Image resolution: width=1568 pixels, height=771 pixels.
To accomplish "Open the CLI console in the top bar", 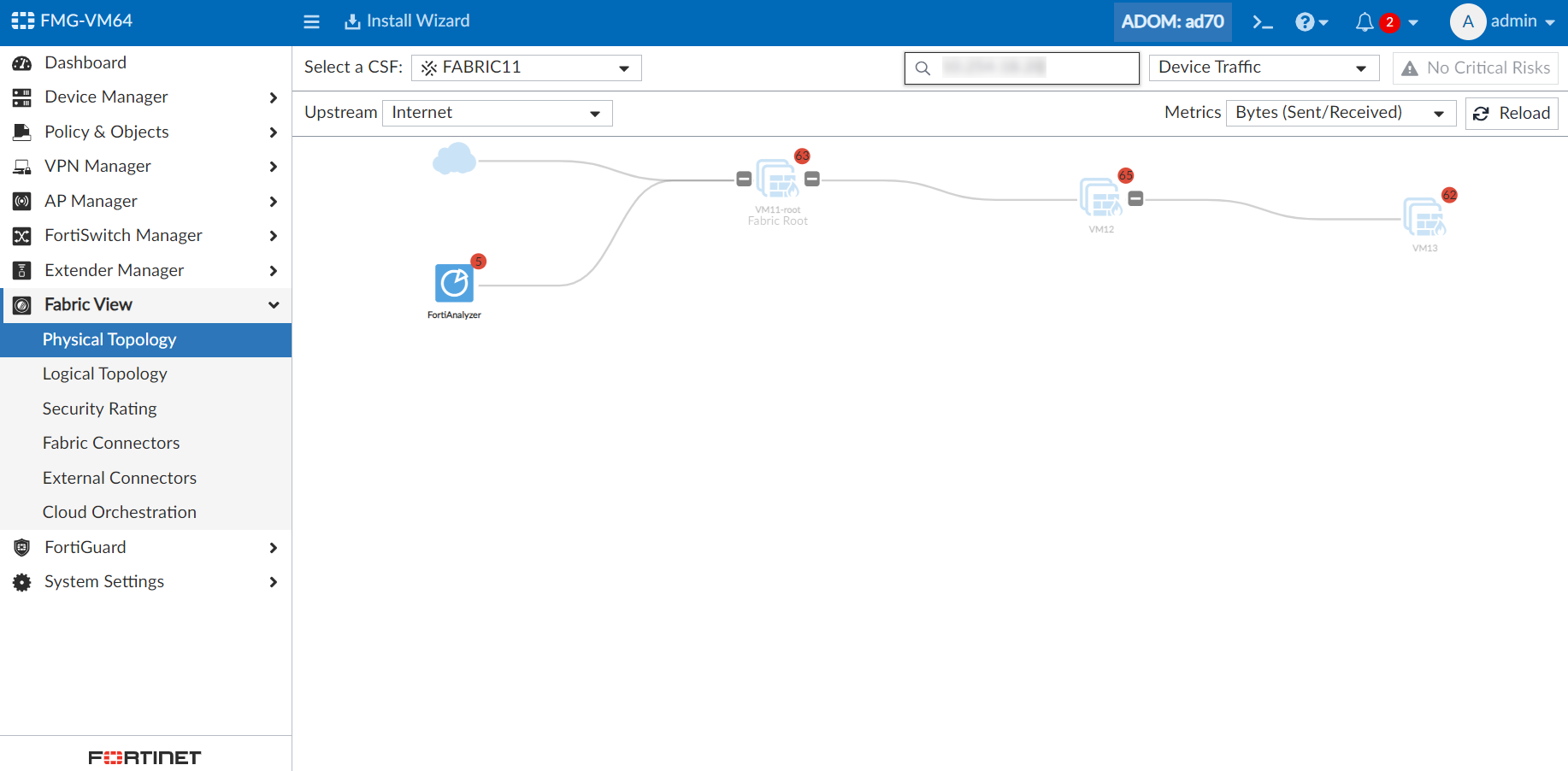I will click(x=1263, y=21).
